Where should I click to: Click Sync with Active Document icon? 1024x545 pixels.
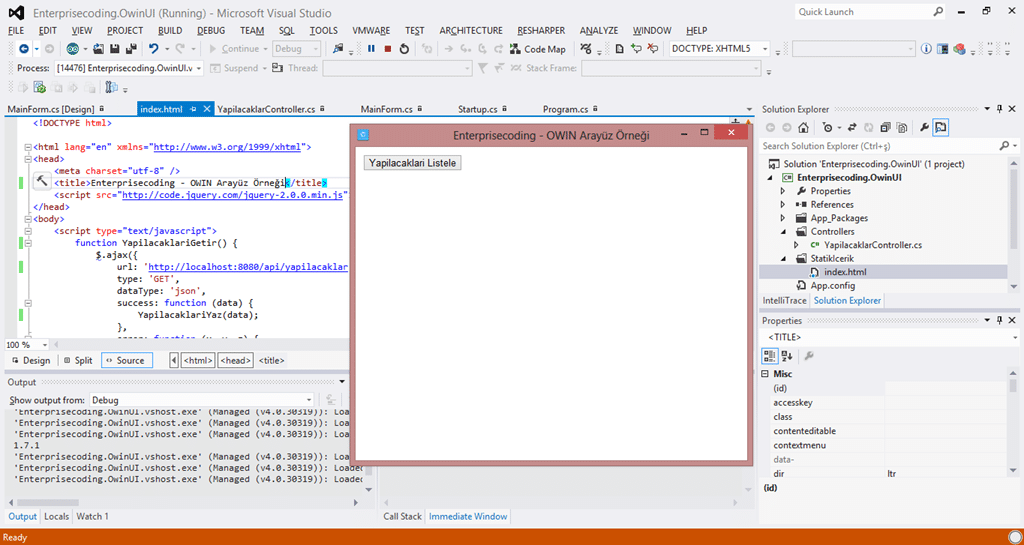click(852, 128)
